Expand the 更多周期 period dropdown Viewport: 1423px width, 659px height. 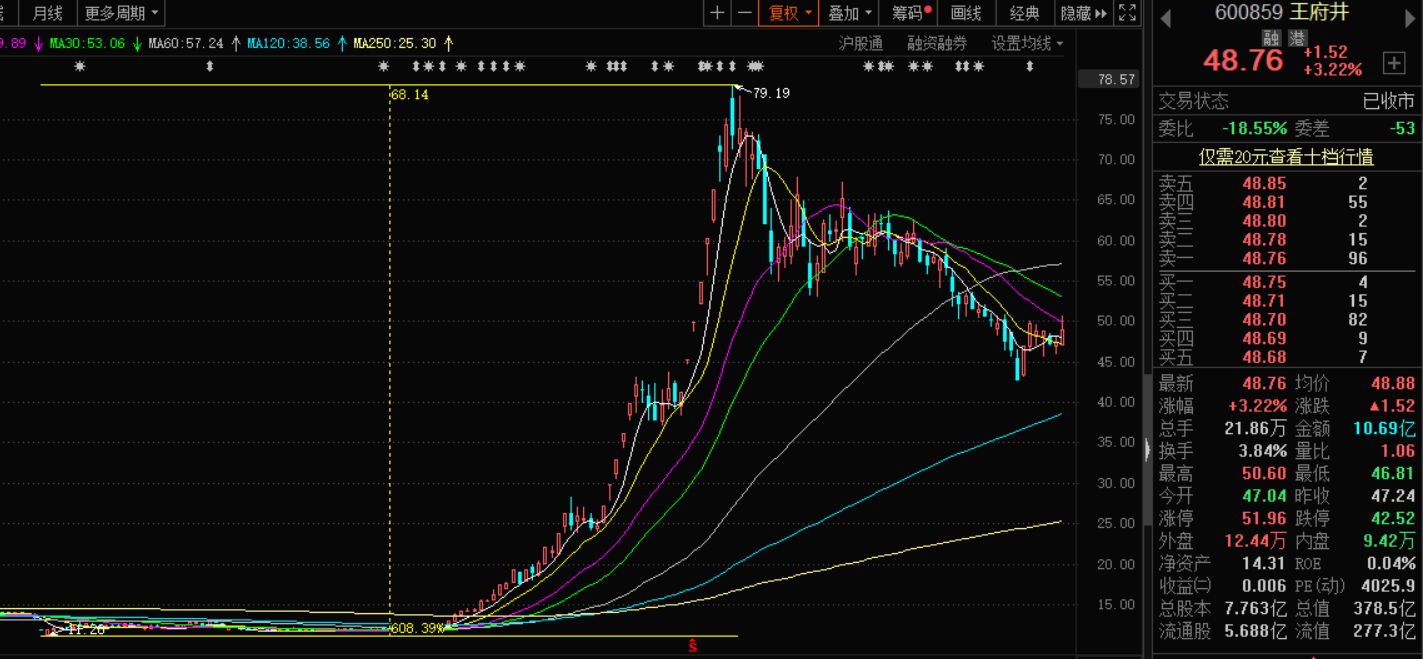click(121, 13)
